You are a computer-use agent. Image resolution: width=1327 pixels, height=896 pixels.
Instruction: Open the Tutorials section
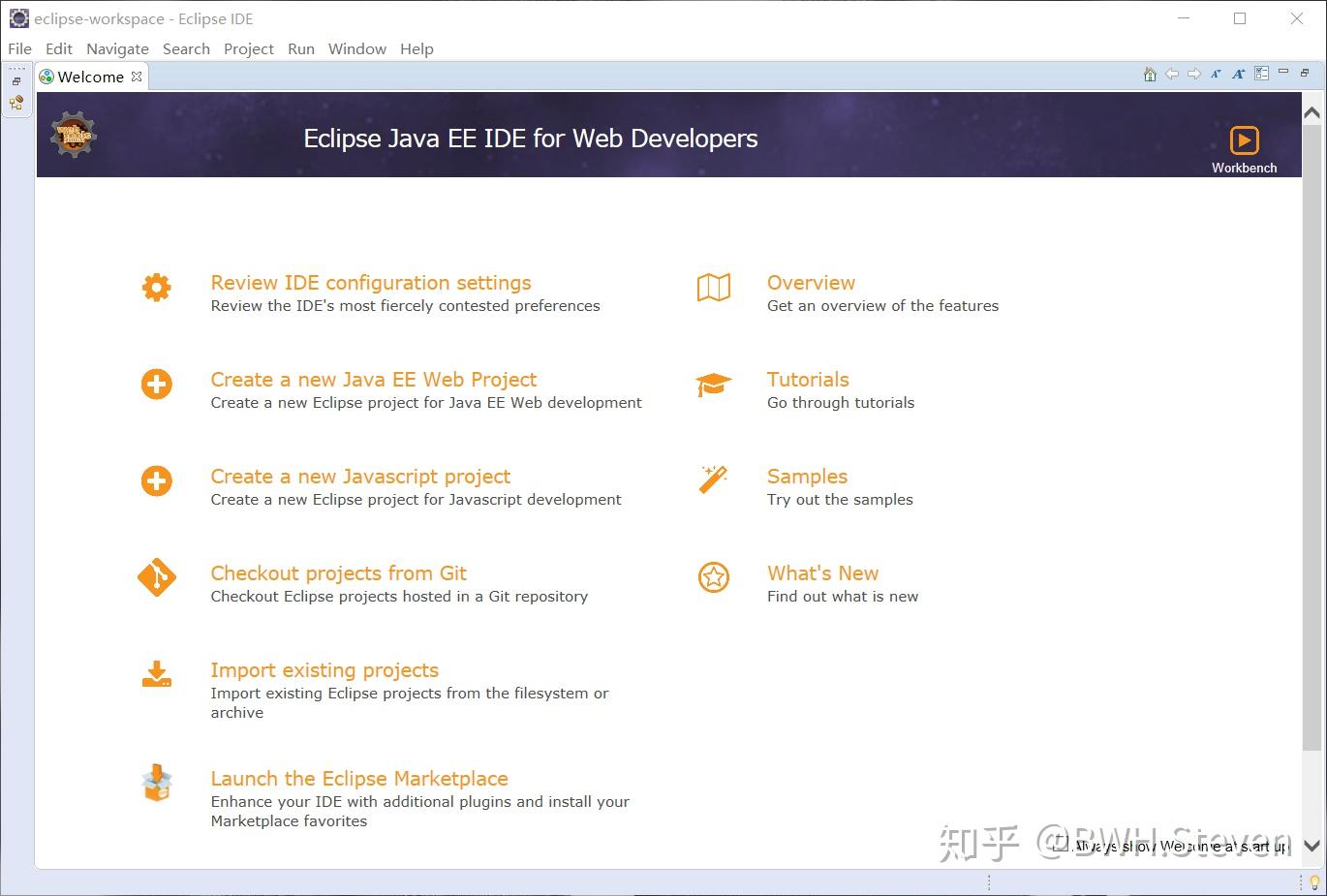pos(808,379)
